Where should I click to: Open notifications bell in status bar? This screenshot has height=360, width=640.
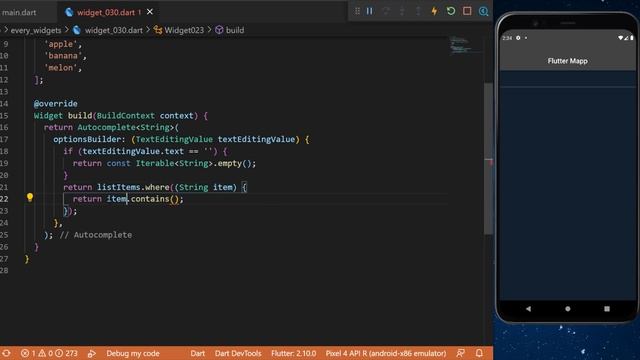479,353
